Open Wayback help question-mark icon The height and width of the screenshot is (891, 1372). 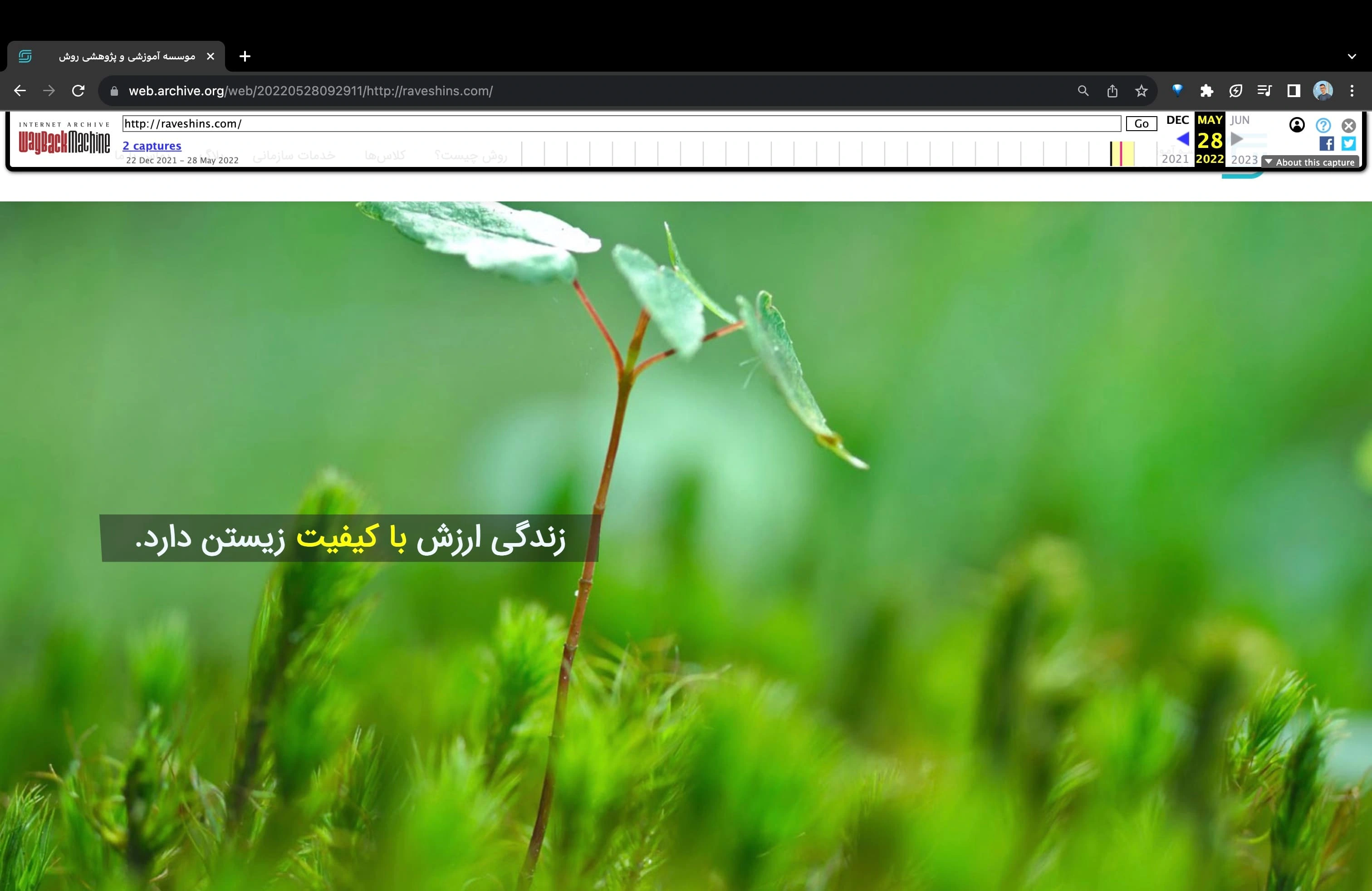1323,125
